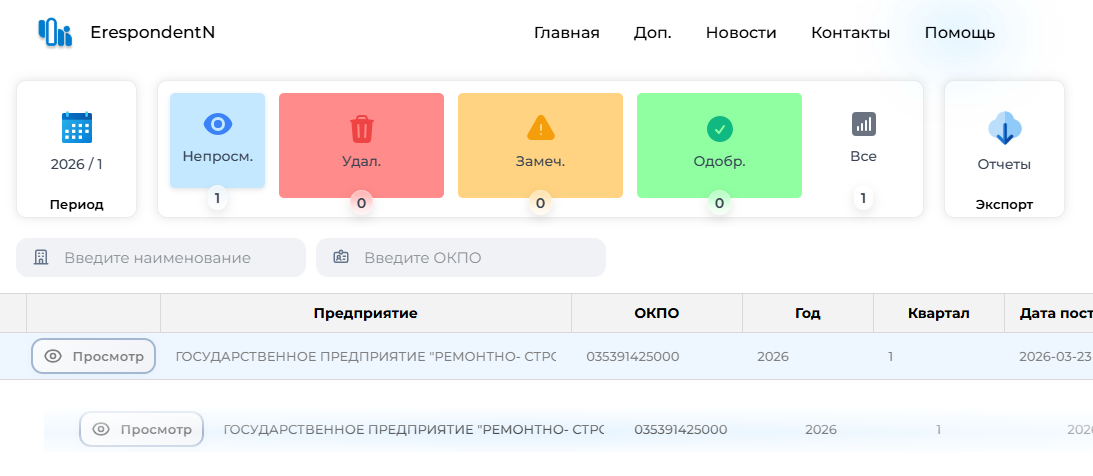Select the 2026 / 1 period value
1093x476 pixels.
click(x=77, y=164)
